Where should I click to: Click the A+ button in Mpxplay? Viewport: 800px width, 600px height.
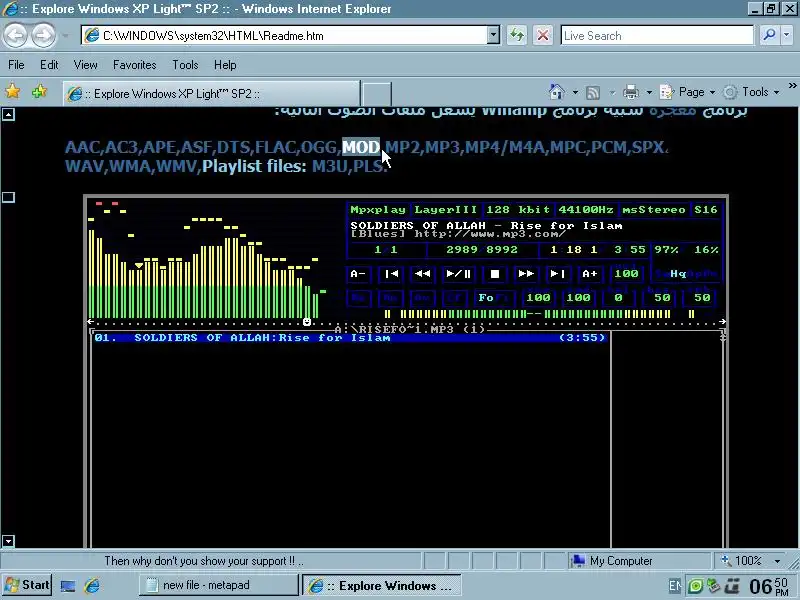(x=590, y=274)
